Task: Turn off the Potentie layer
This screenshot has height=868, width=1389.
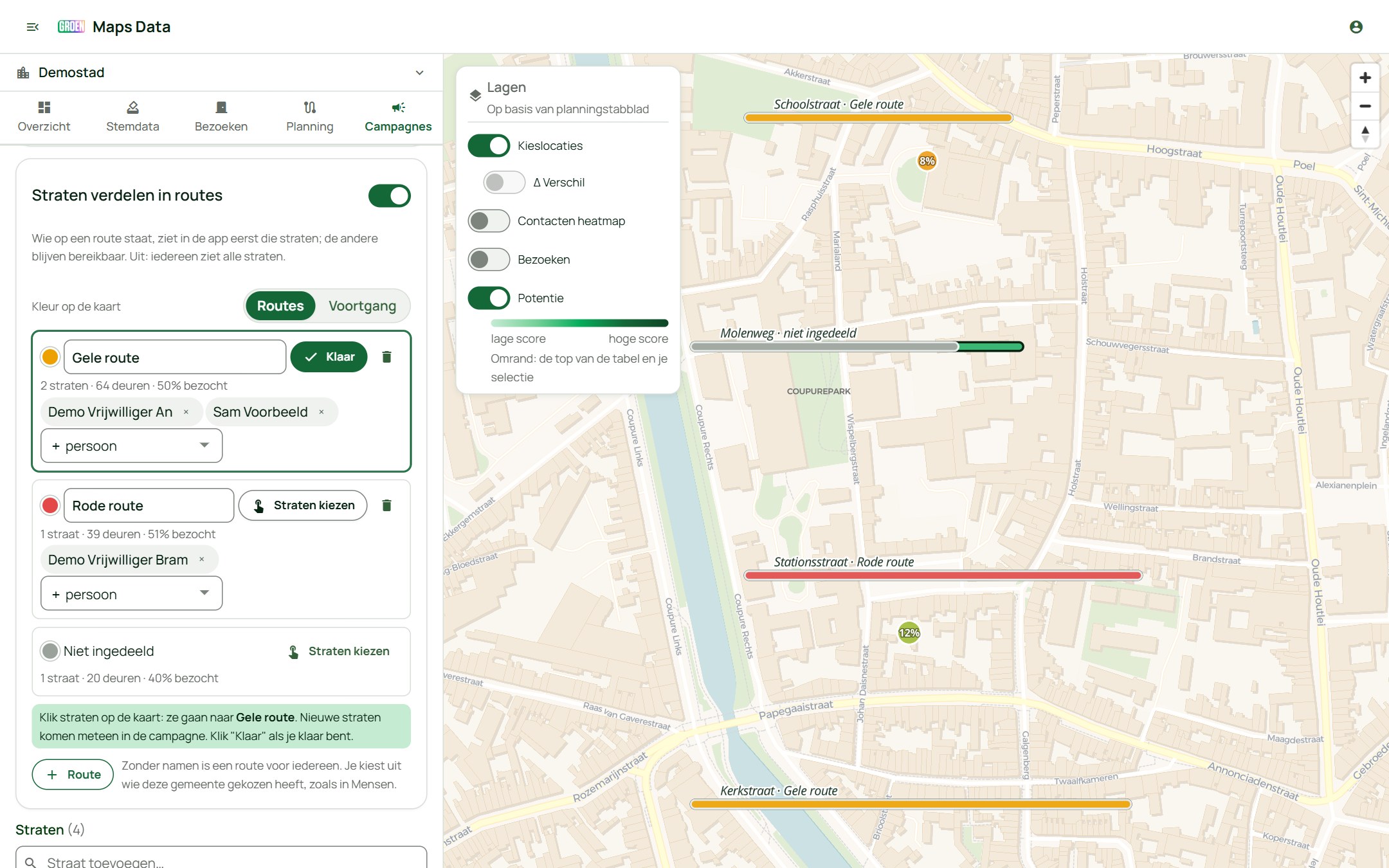Action: click(489, 298)
